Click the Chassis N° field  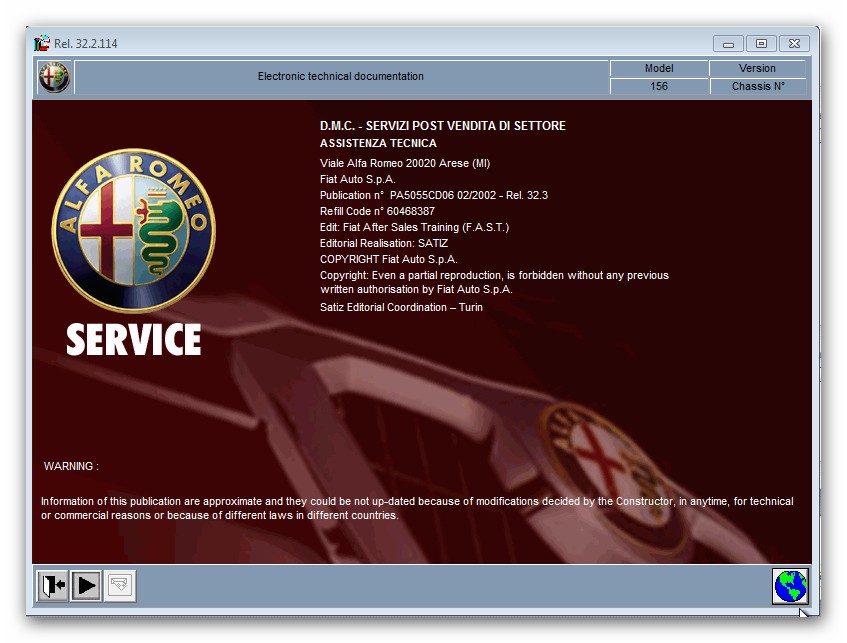(x=757, y=86)
